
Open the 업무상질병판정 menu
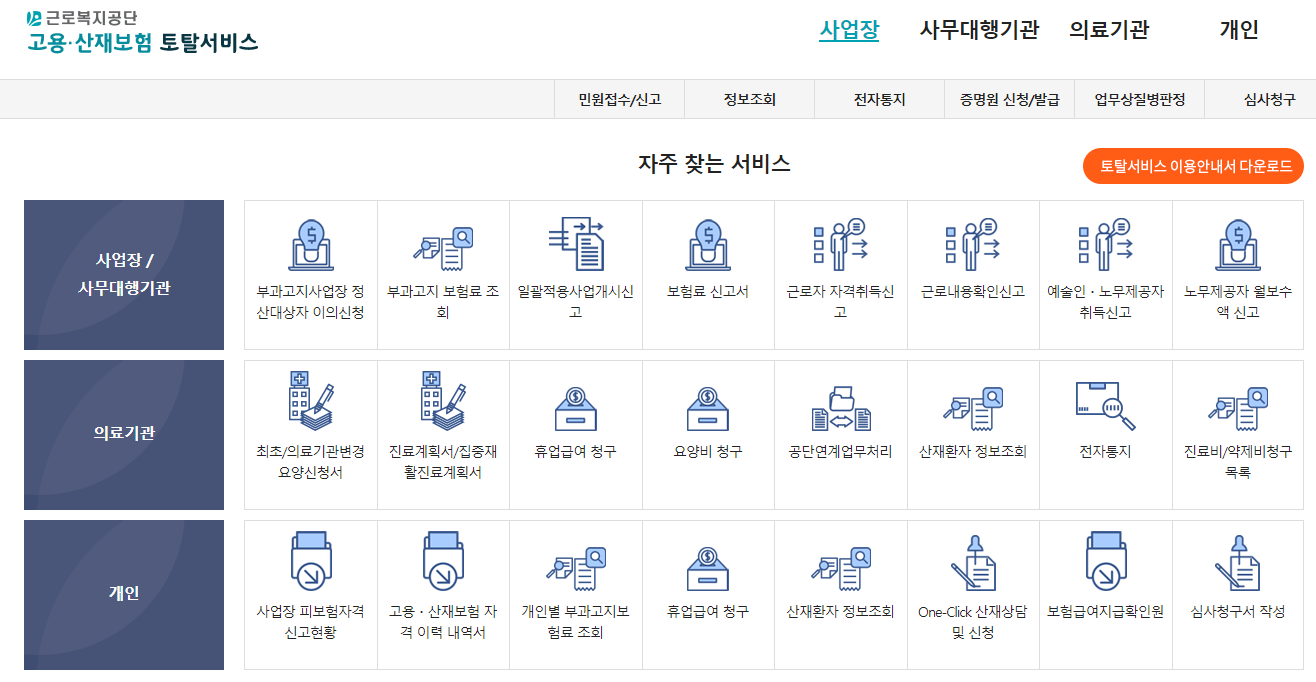coord(1140,99)
